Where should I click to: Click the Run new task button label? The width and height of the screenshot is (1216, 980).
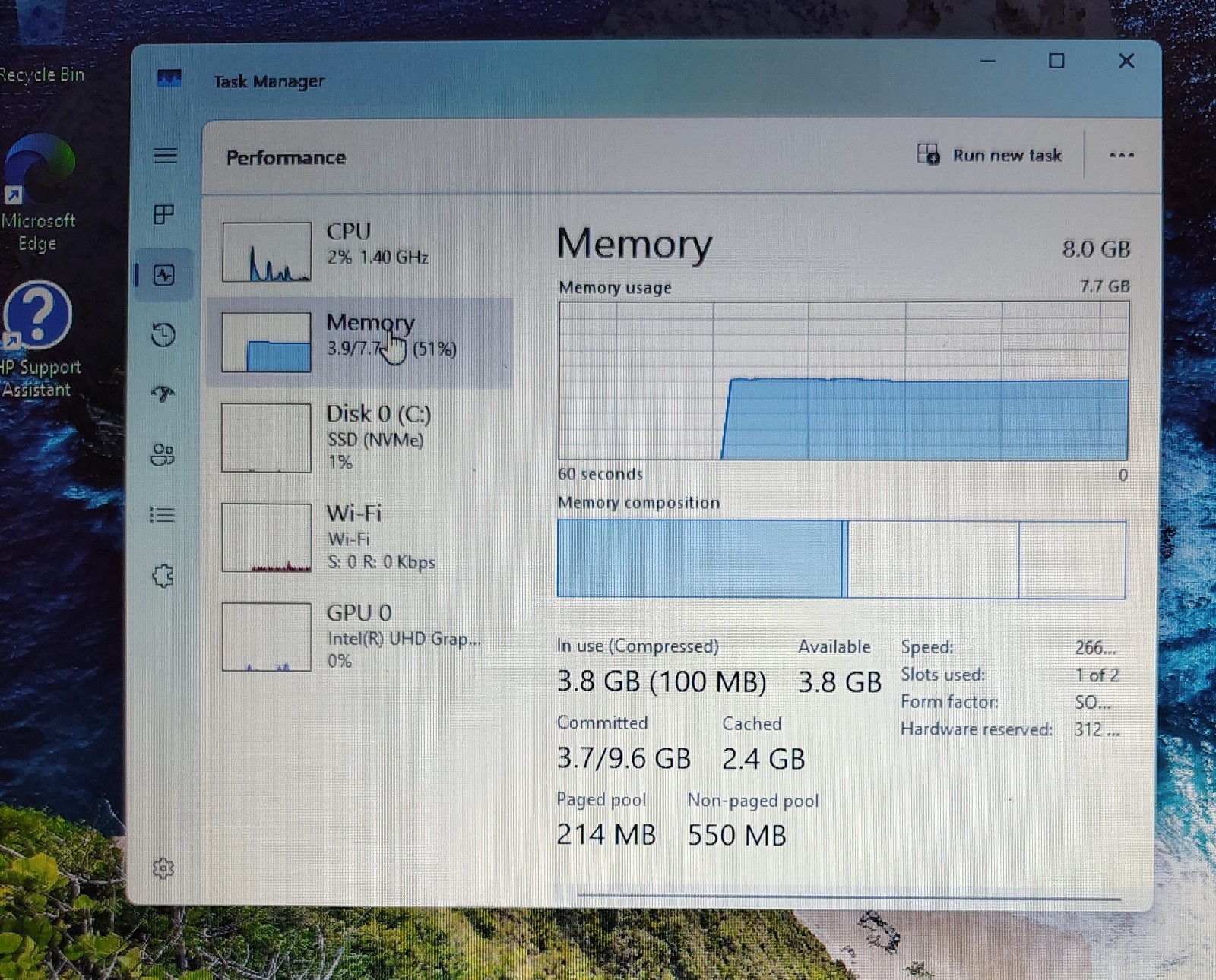click(1007, 155)
